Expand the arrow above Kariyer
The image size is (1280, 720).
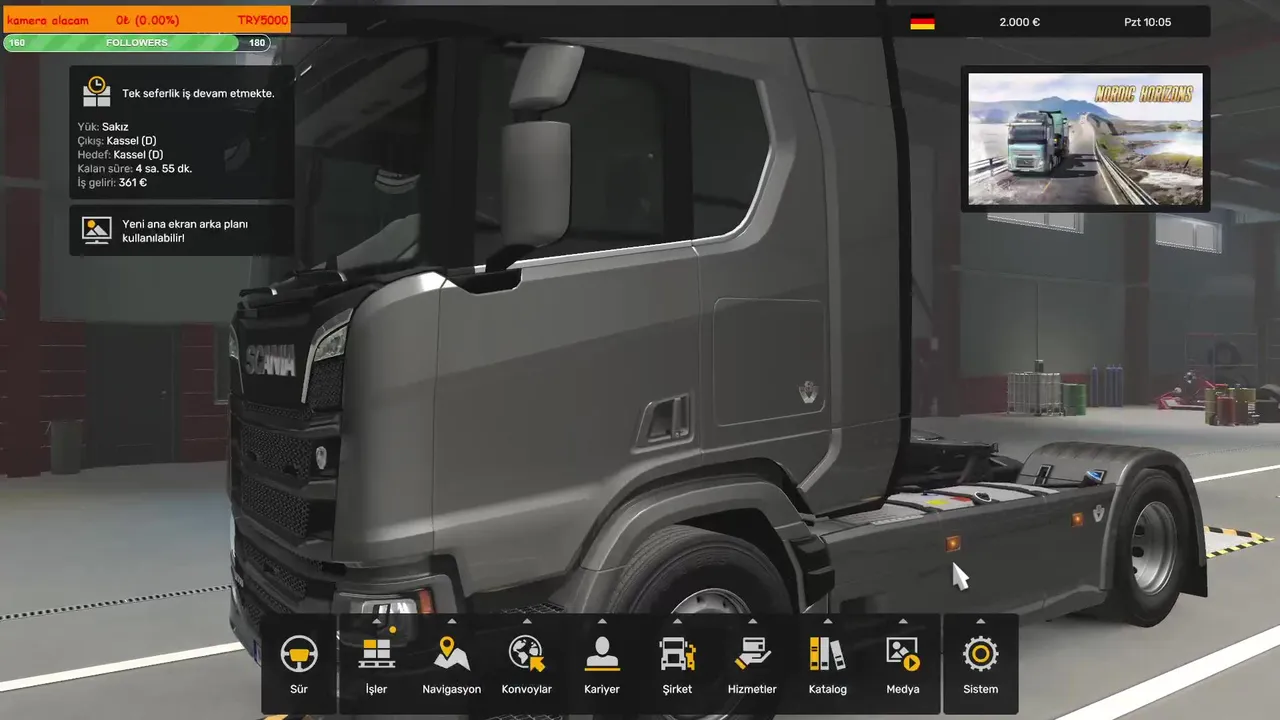[x=602, y=621]
